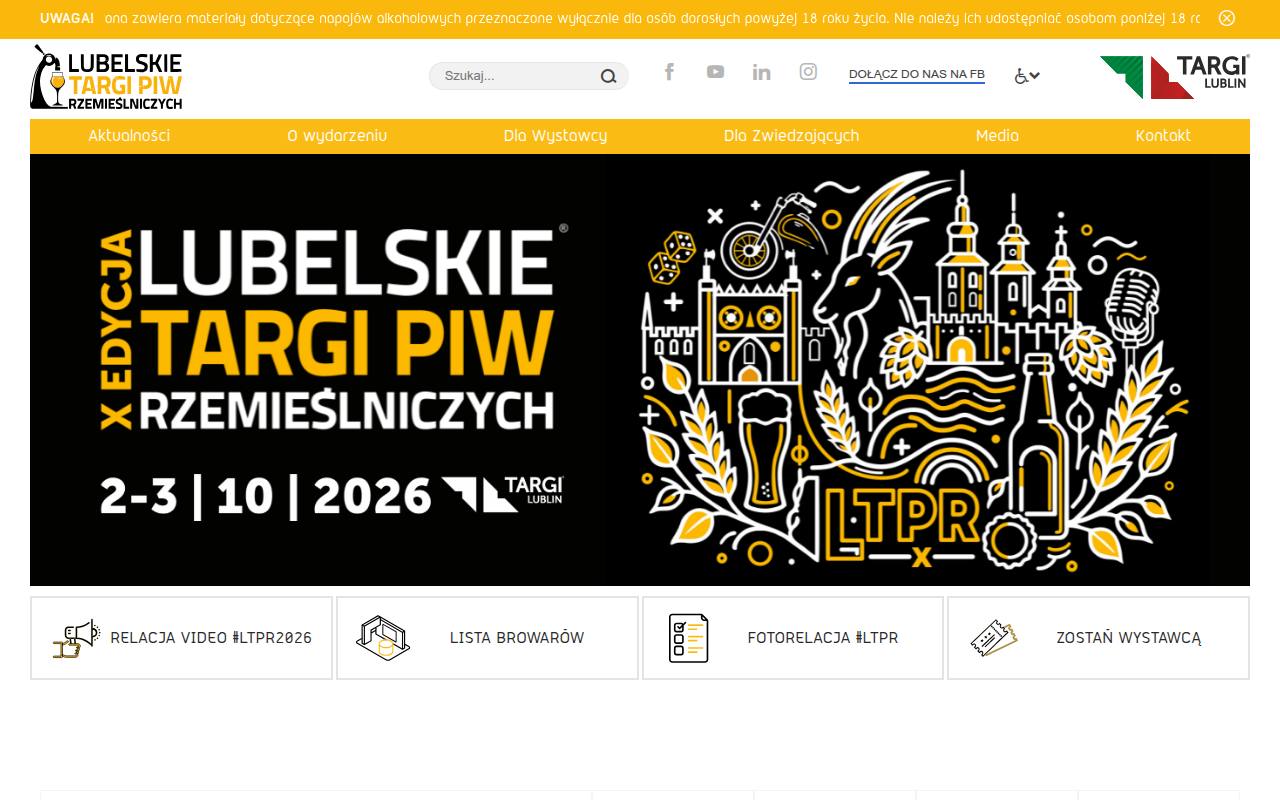The height and width of the screenshot is (800, 1280).
Task: Open the Targi Lublin logo
Action: pos(1175,77)
